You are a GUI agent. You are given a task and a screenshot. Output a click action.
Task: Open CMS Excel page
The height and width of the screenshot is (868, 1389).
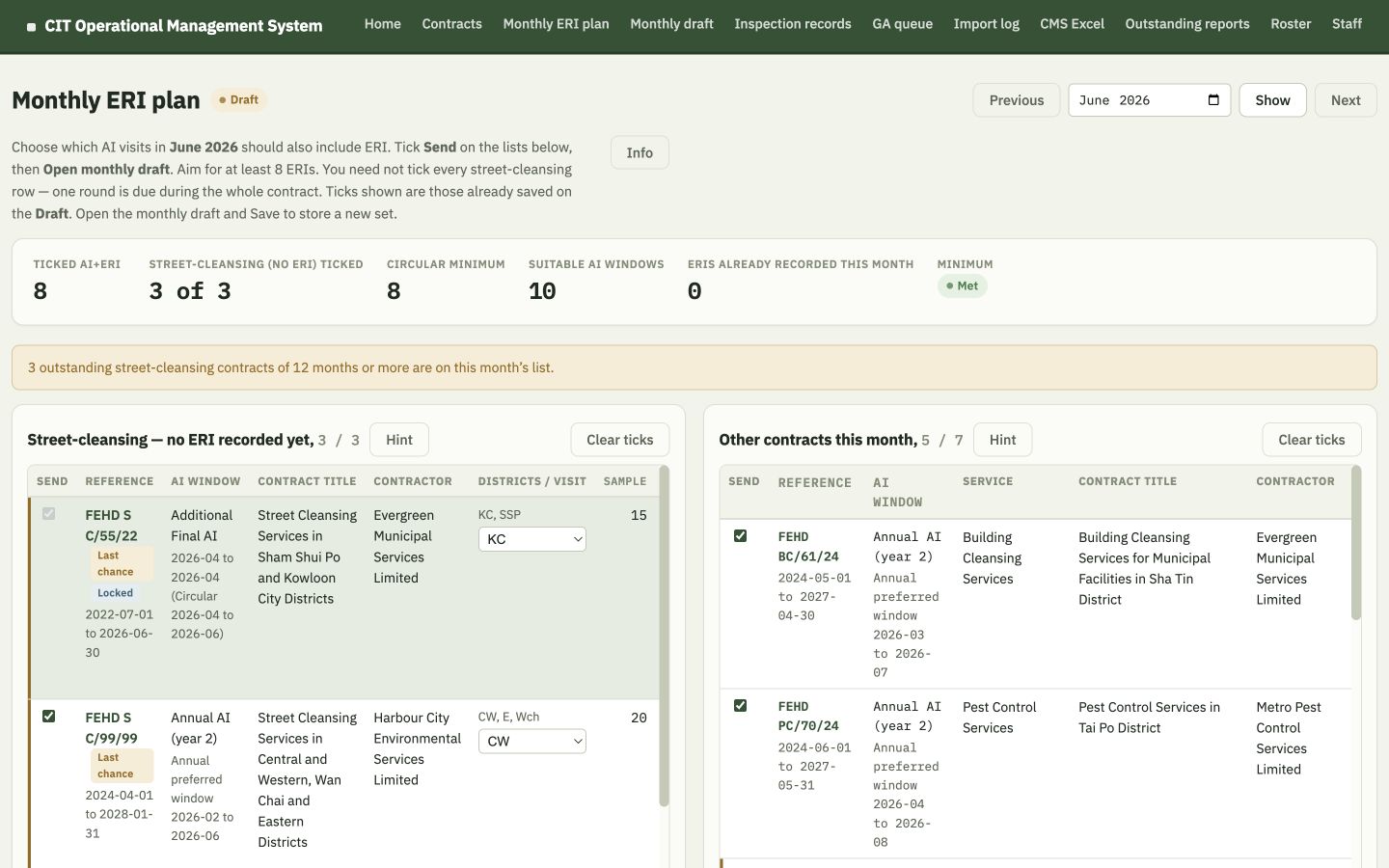[x=1072, y=24]
